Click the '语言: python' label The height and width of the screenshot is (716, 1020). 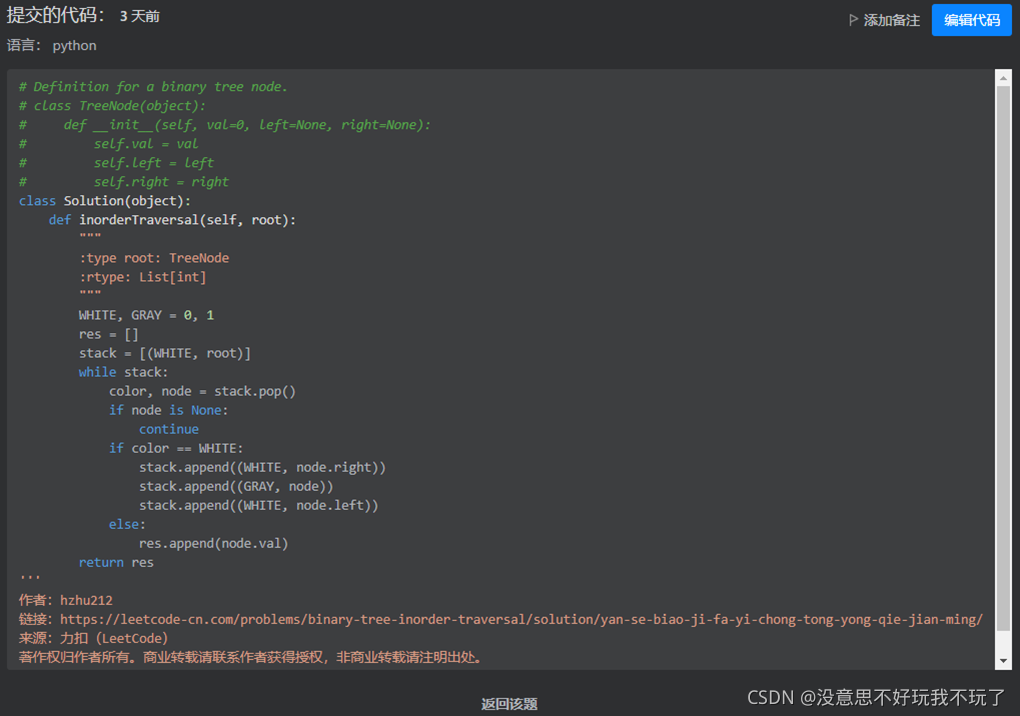click(51, 46)
